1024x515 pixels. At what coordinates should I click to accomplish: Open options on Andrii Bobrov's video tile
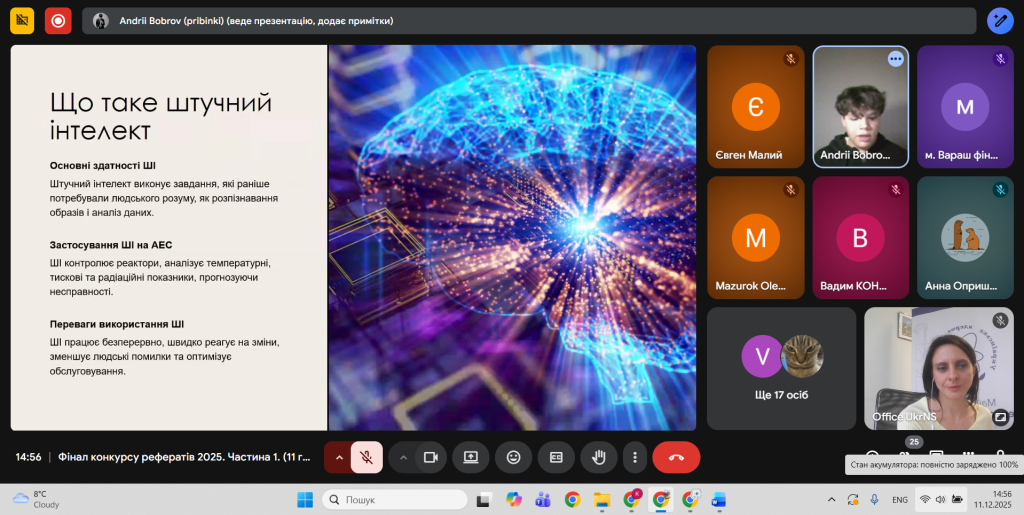[x=895, y=59]
